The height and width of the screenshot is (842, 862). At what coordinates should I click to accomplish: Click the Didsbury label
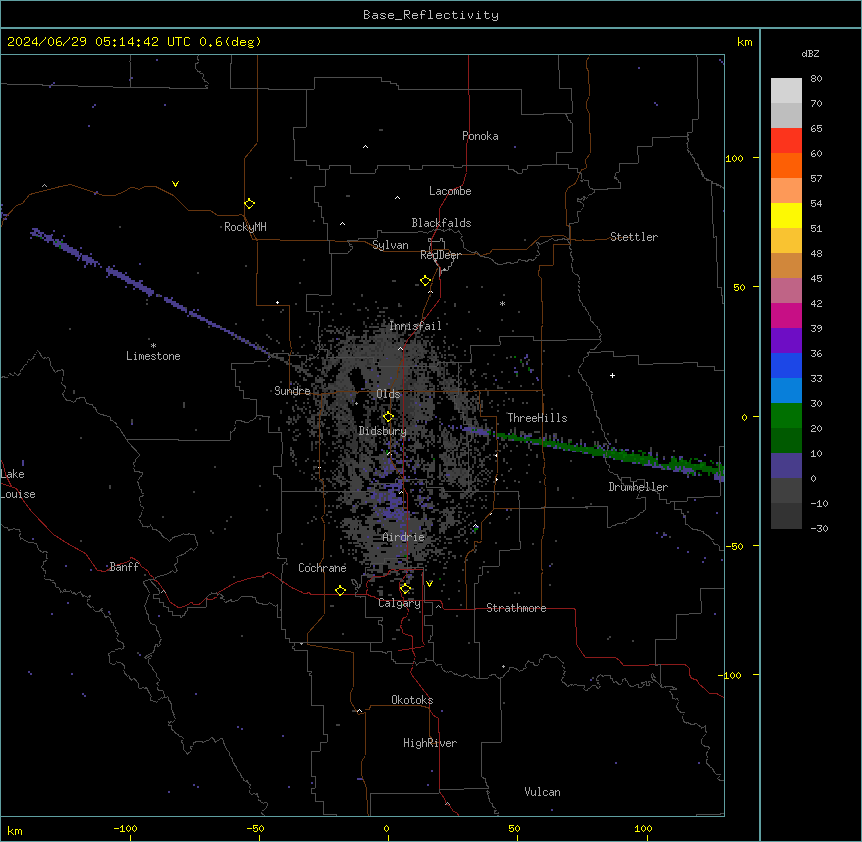point(383,431)
